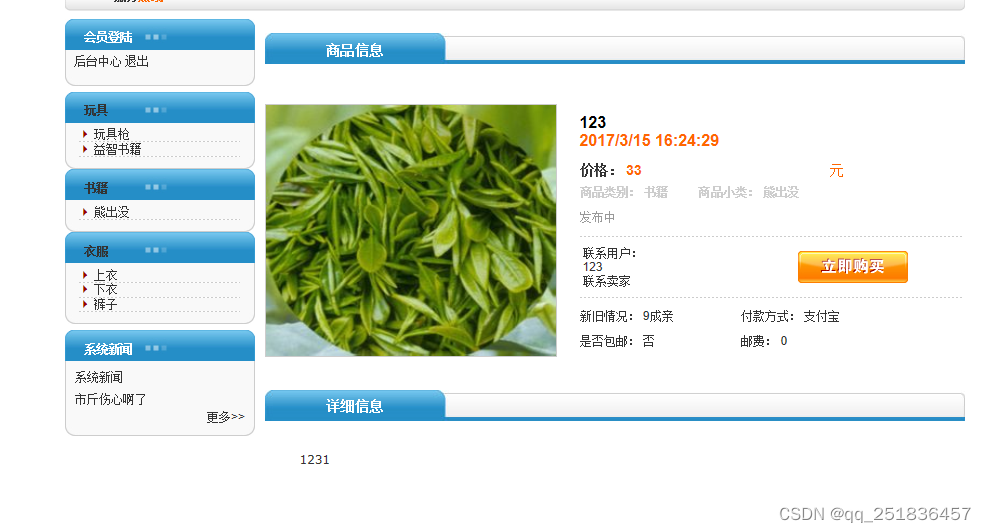Viewport: 986px width, 532px height.
Task: Click the dots icon in 系统新闻 header
Action: pyautogui.click(x=155, y=348)
